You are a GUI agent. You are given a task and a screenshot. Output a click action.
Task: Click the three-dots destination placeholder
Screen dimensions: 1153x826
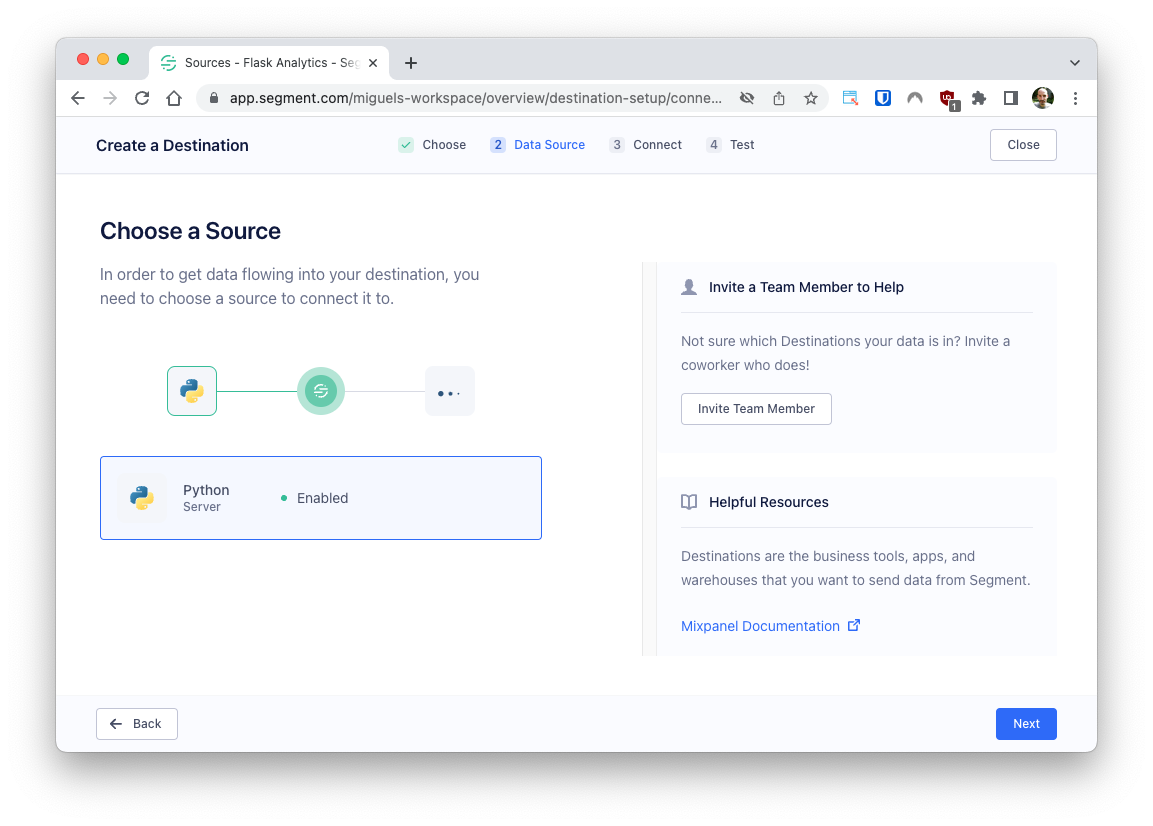pos(449,391)
